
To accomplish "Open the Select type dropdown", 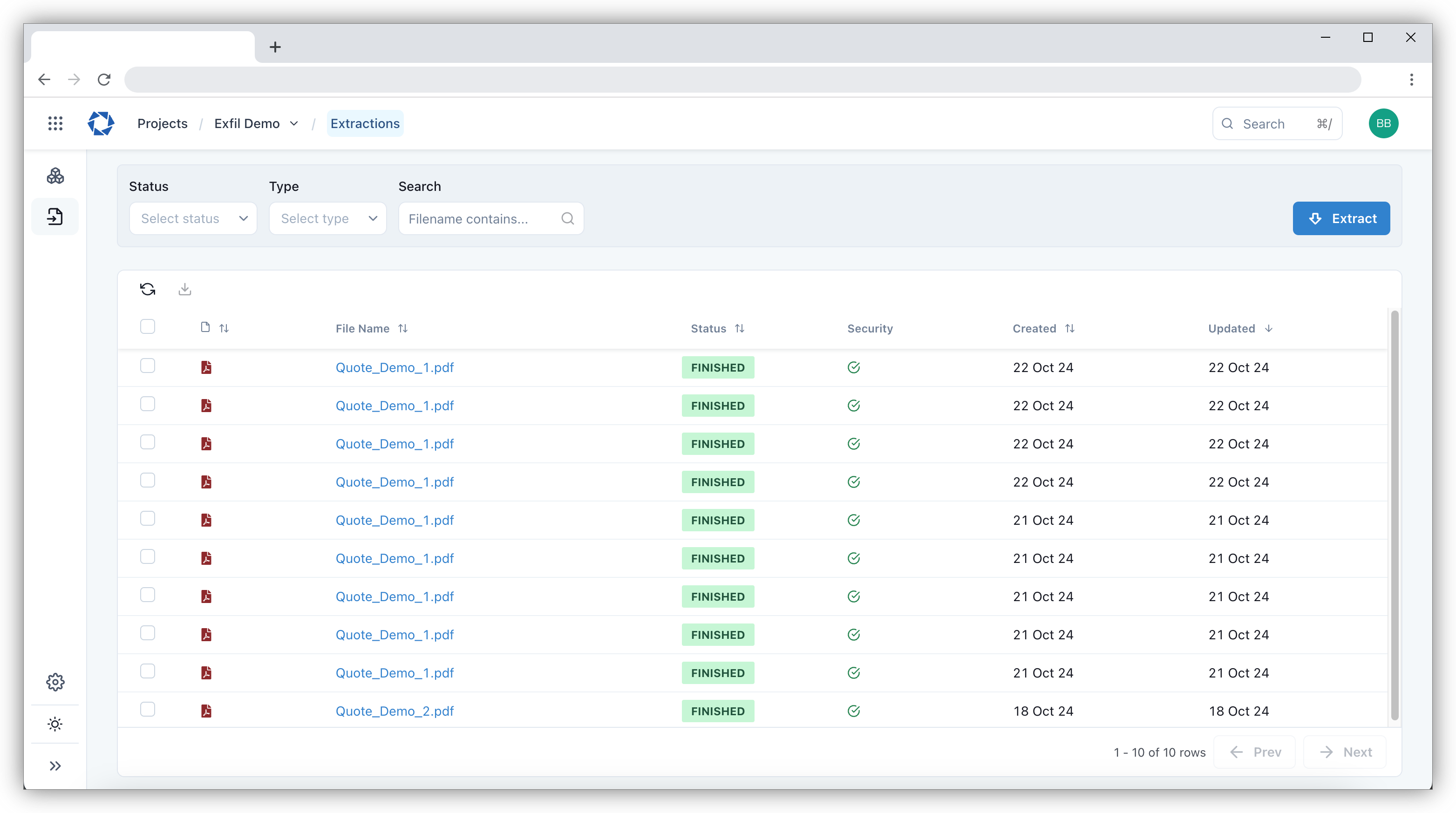I will pyautogui.click(x=328, y=219).
